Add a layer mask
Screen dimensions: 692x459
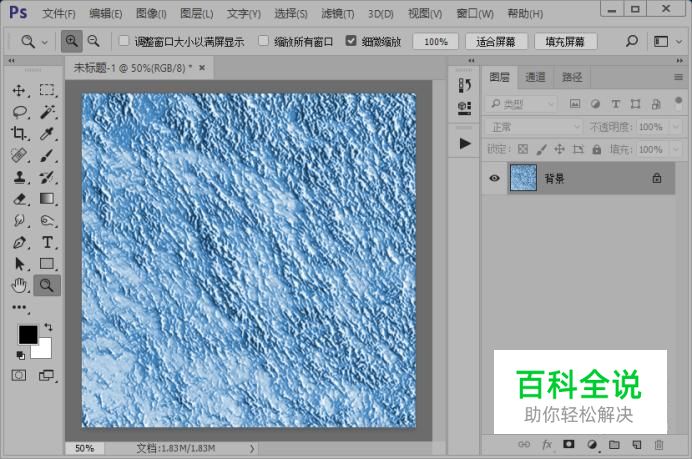point(569,444)
